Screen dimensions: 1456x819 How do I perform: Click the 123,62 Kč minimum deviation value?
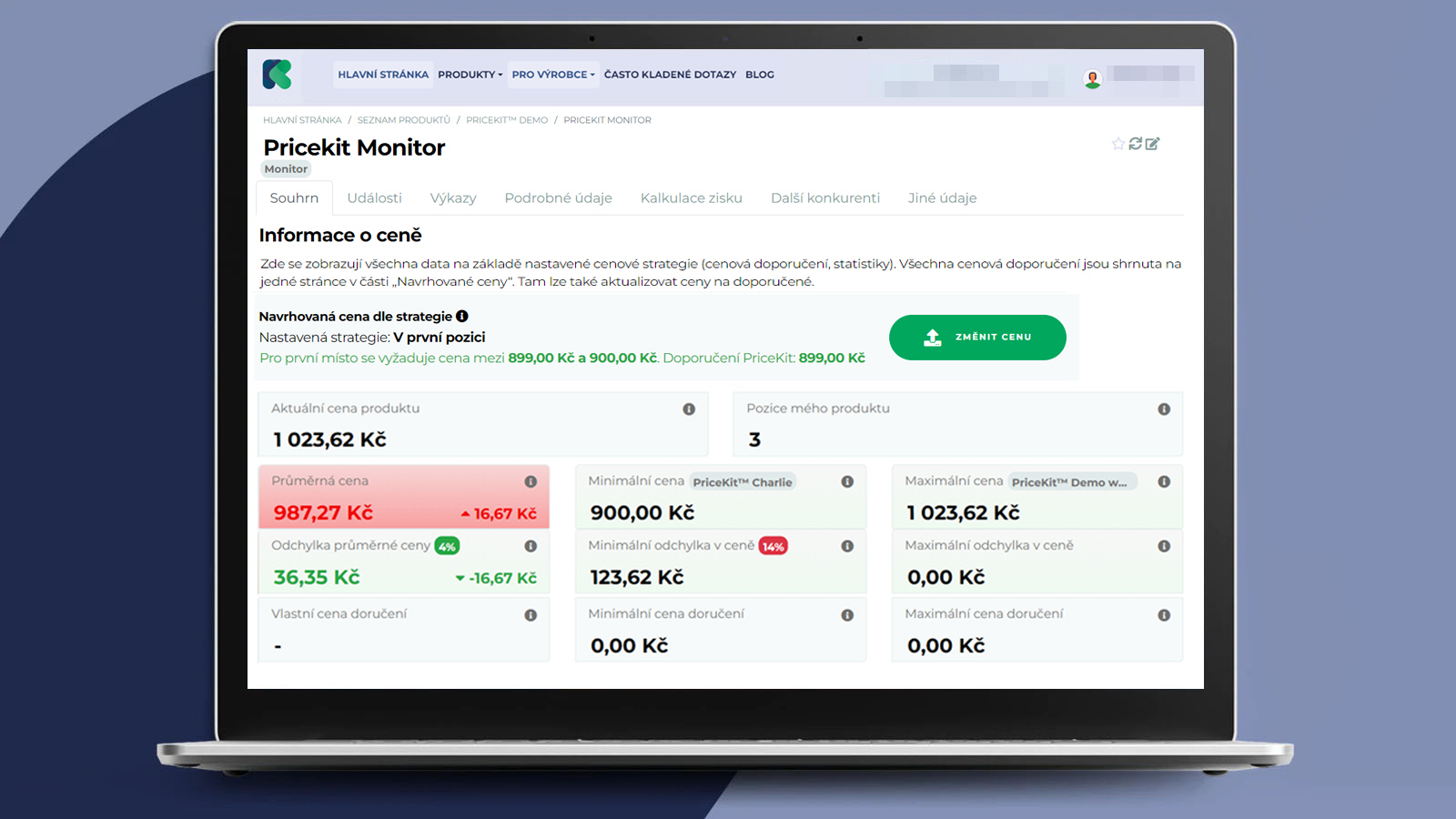[x=637, y=578]
